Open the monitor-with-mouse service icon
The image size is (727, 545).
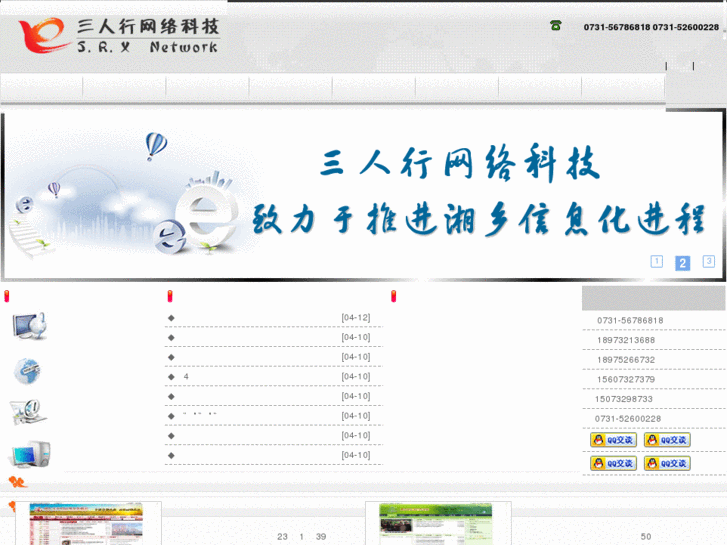(30, 326)
